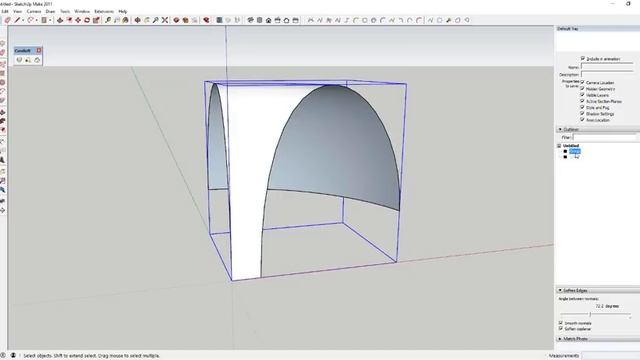Activate the Orbit camera tool
The width and height of the screenshot is (640, 360).
[138, 20]
